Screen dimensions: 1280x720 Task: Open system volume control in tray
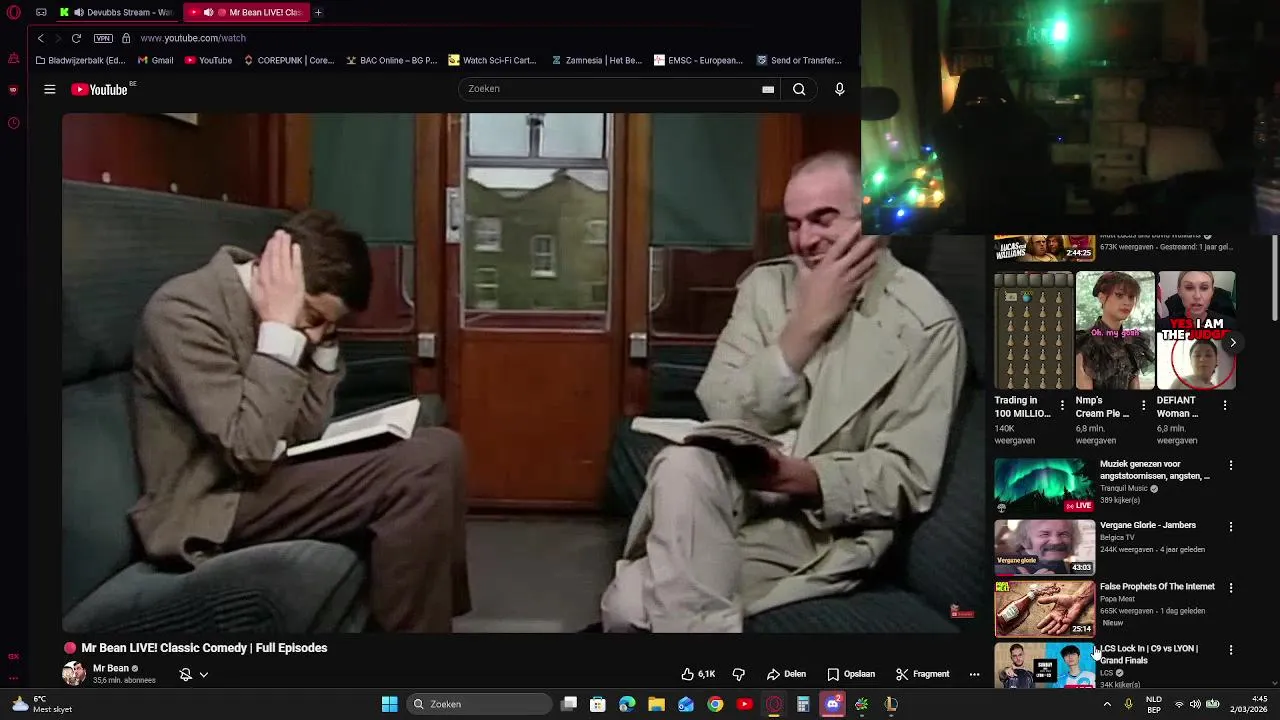click(1195, 704)
